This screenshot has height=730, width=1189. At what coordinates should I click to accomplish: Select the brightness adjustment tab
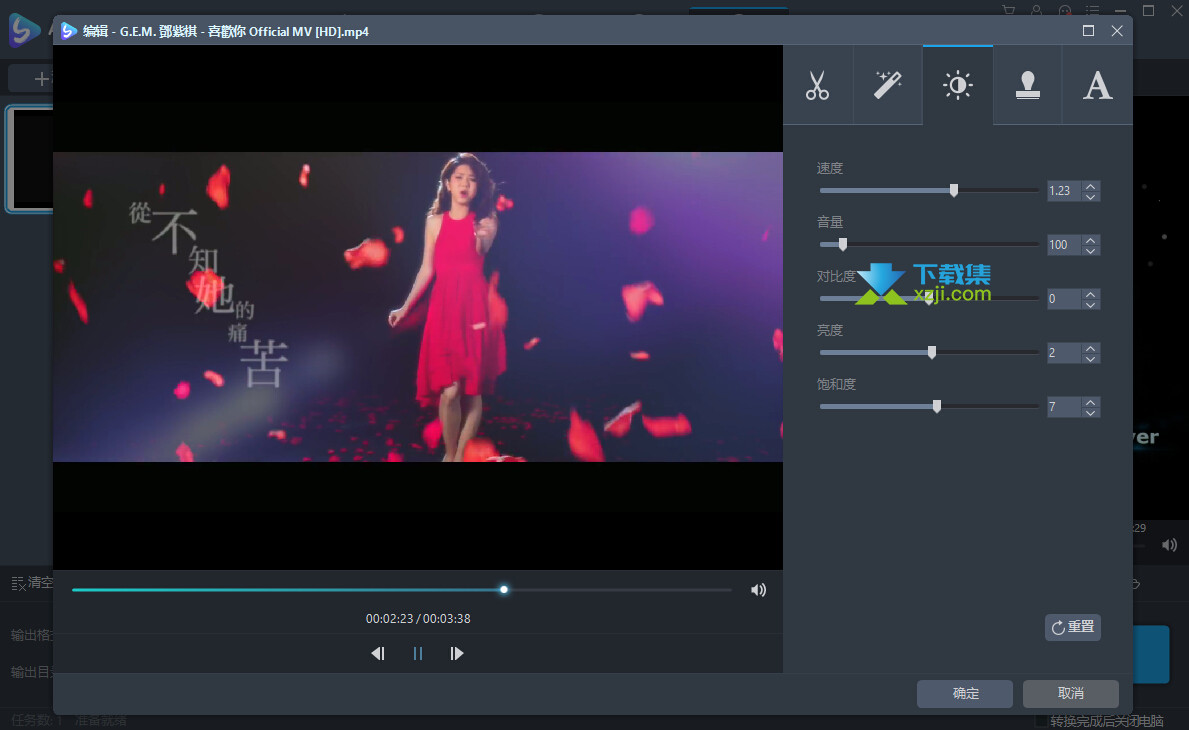pyautogui.click(x=957, y=85)
